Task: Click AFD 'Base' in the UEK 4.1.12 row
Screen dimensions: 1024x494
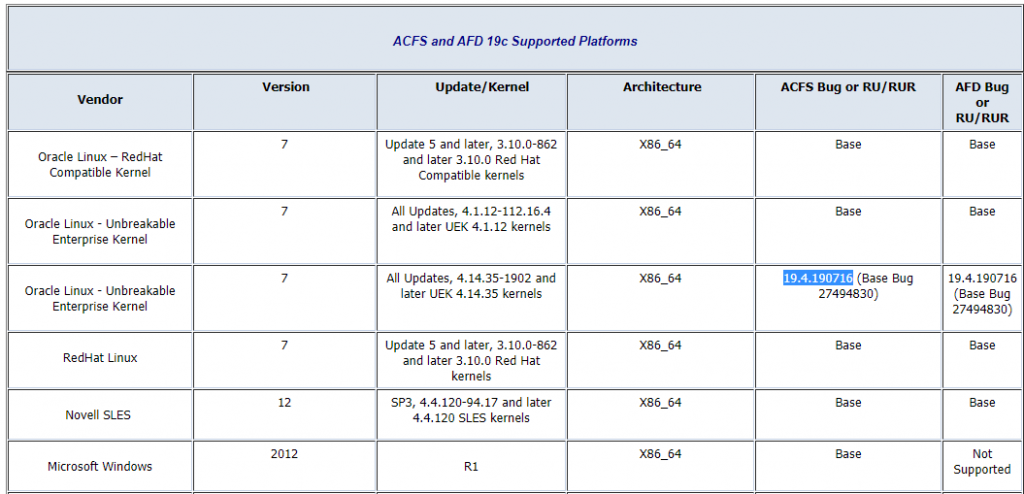Action: tap(982, 211)
